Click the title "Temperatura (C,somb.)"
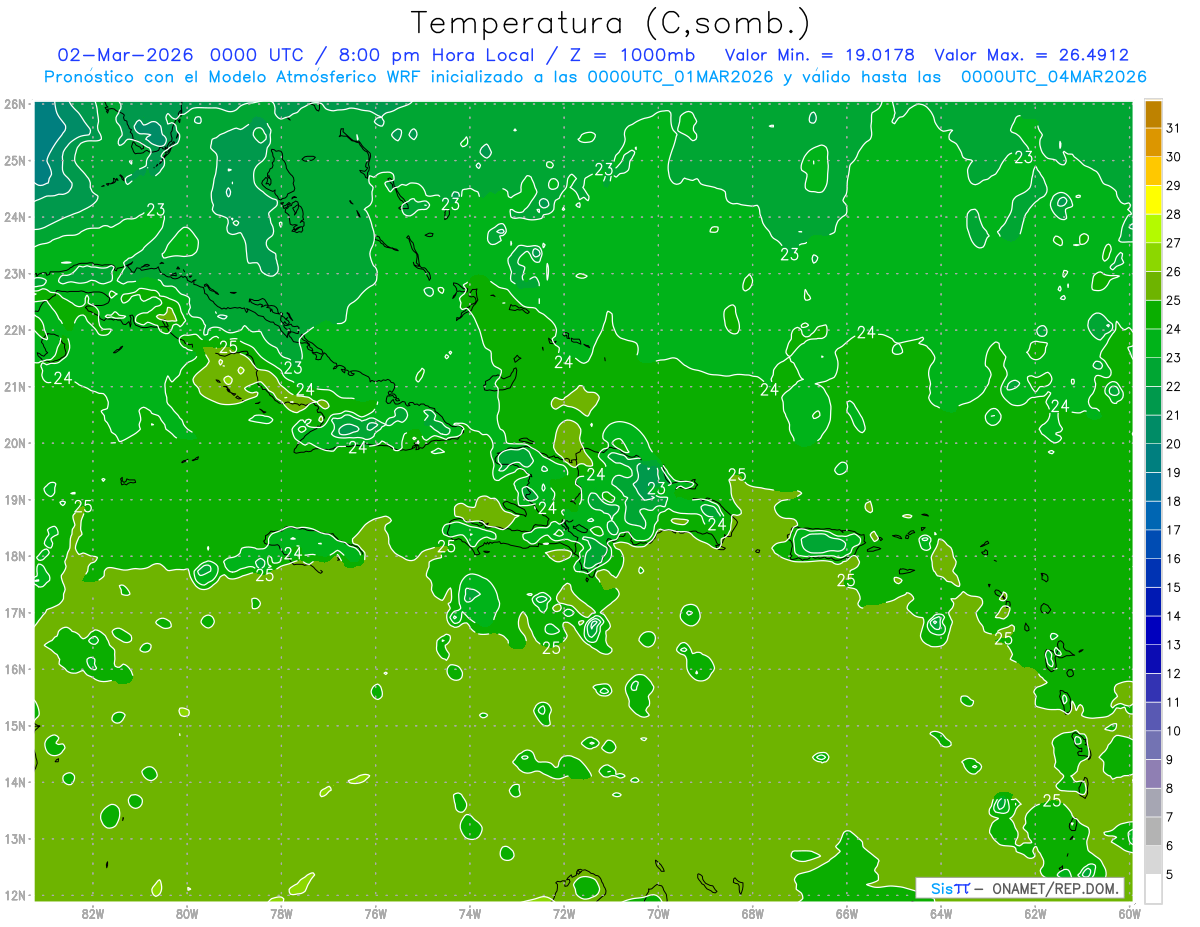 [611, 23]
